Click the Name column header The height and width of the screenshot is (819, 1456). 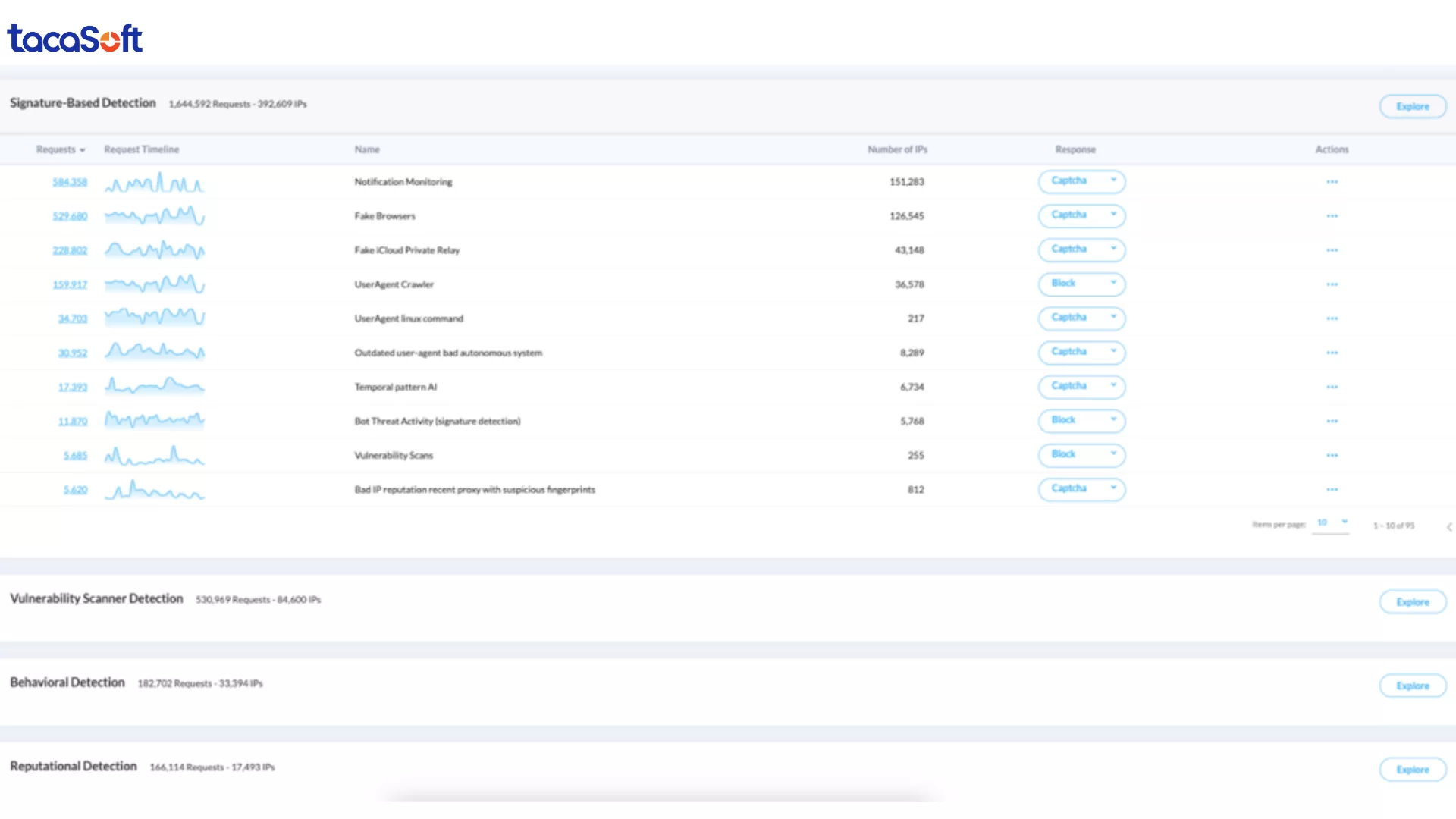(x=367, y=149)
